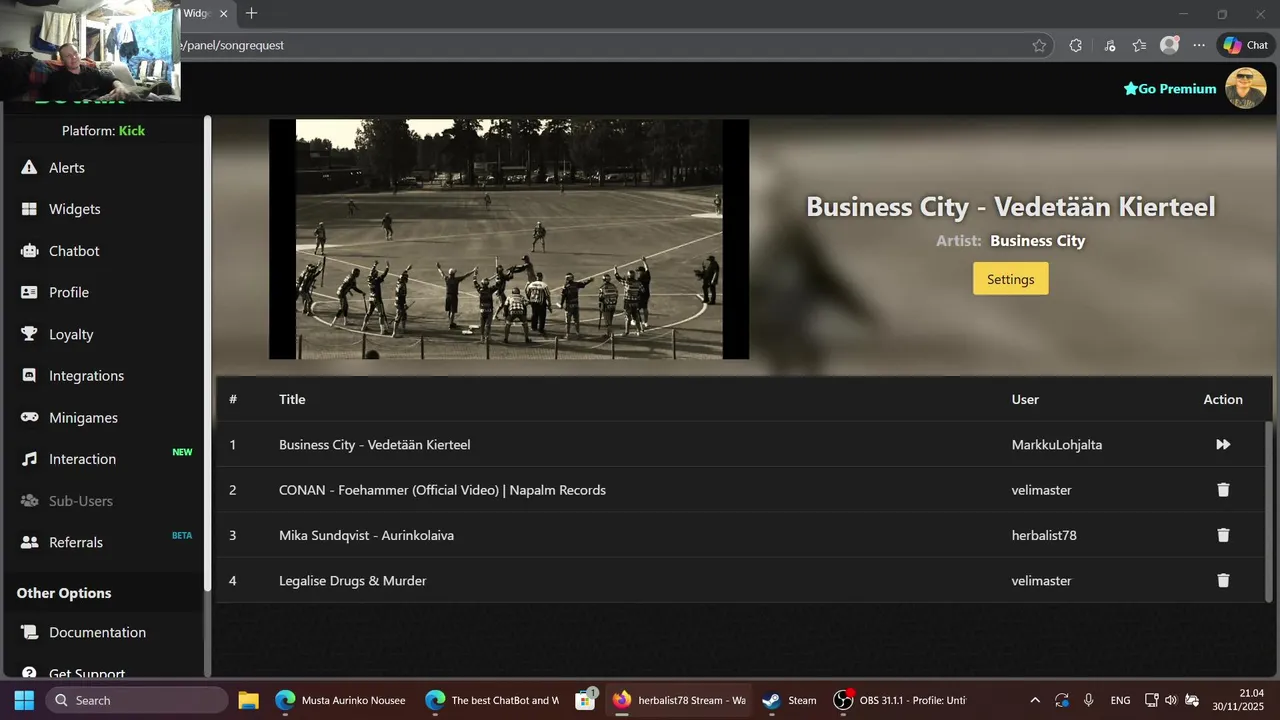Open the browser profile icon
1280x720 pixels.
pyautogui.click(x=1169, y=45)
